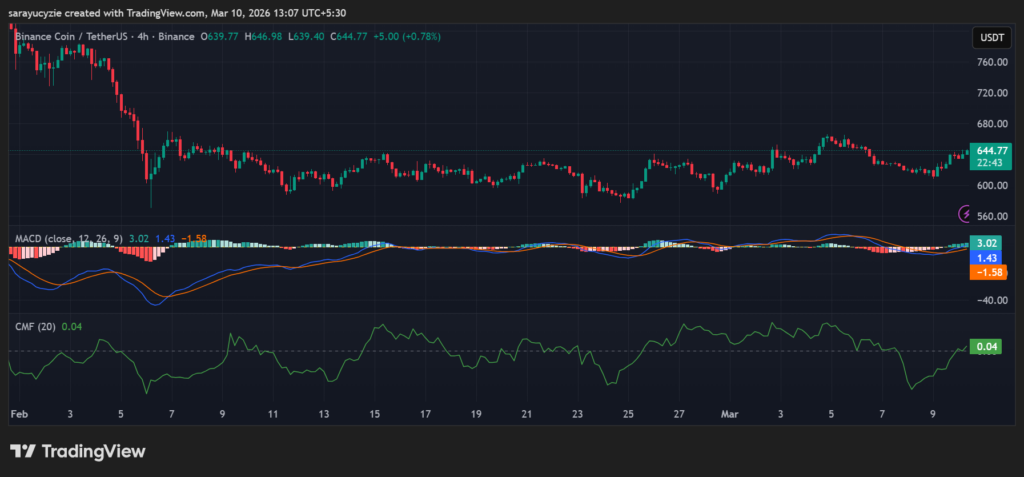Viewport: 1024px width, 477px height.
Task: Click the 560.00 price scale label
Action: (x=993, y=216)
